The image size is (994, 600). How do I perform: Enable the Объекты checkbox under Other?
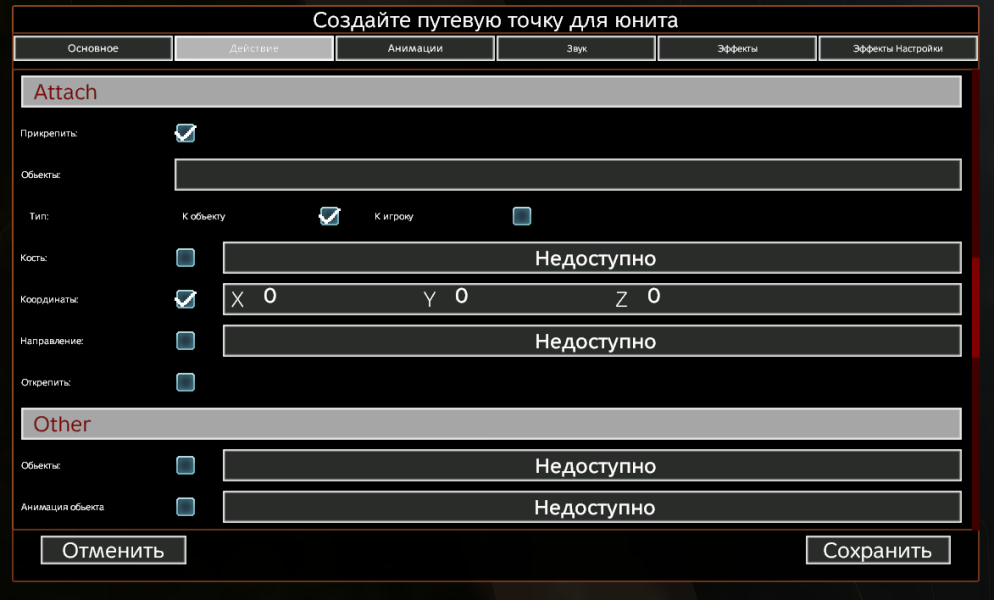185,465
